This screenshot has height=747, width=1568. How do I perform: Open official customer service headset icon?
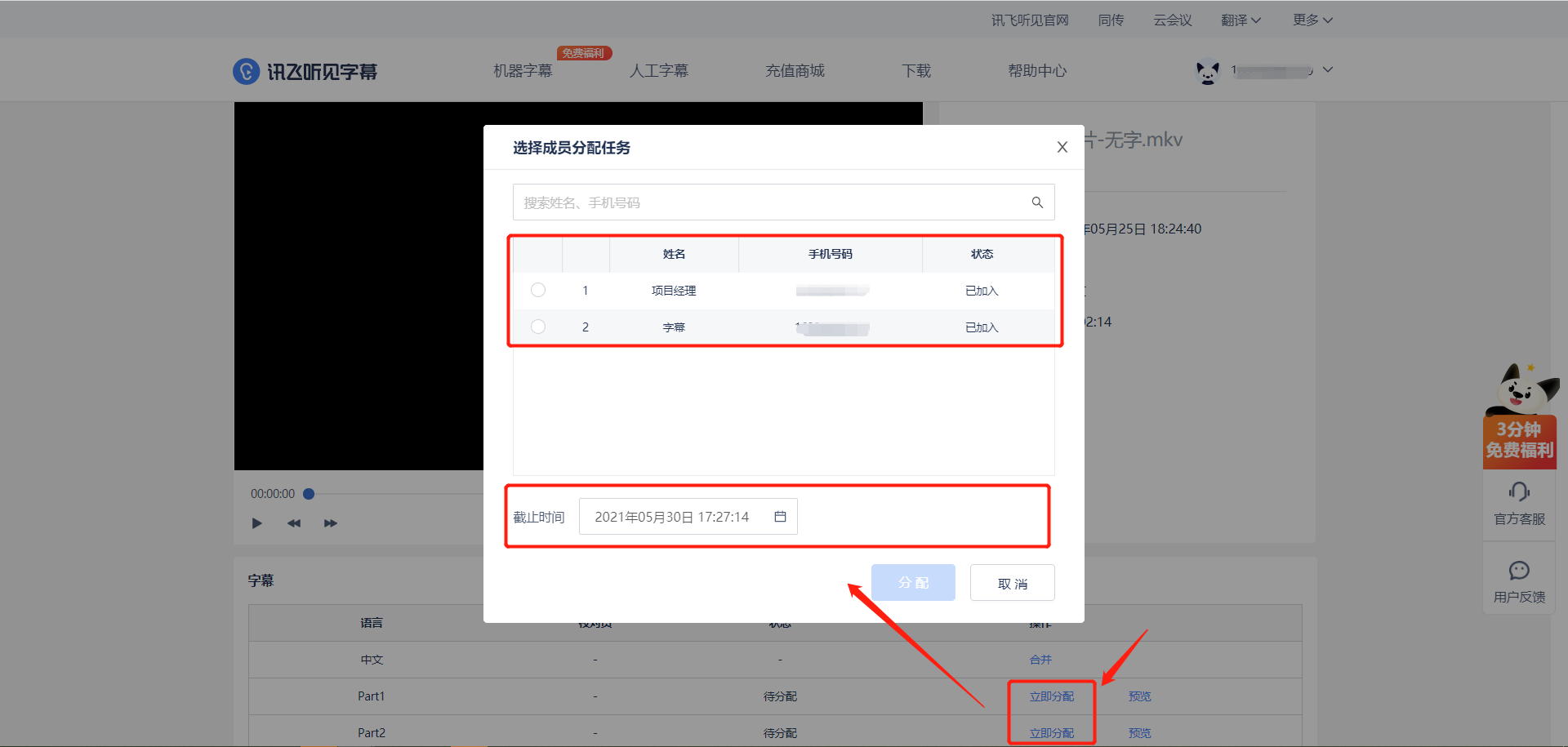click(x=1518, y=491)
